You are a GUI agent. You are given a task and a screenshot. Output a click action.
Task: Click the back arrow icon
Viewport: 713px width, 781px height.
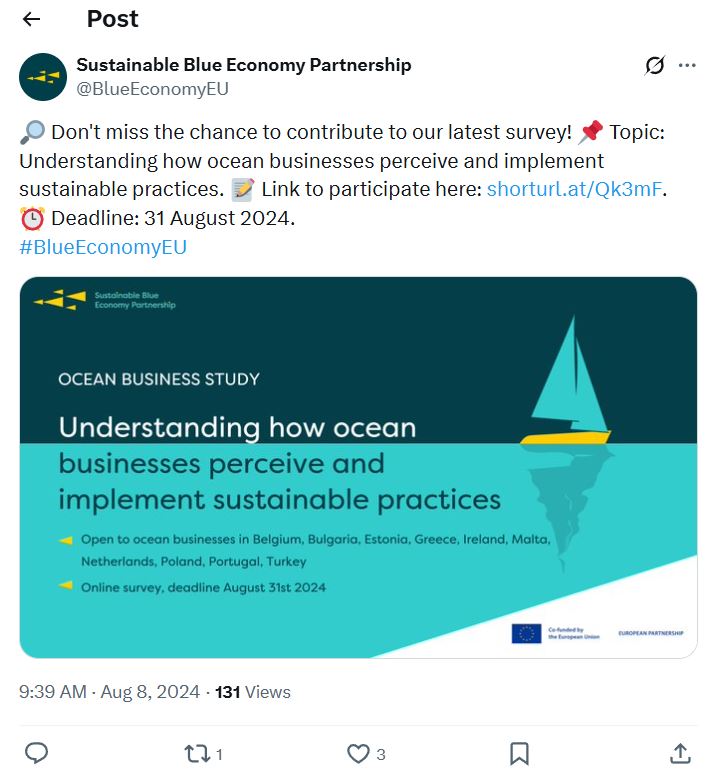(x=31, y=19)
